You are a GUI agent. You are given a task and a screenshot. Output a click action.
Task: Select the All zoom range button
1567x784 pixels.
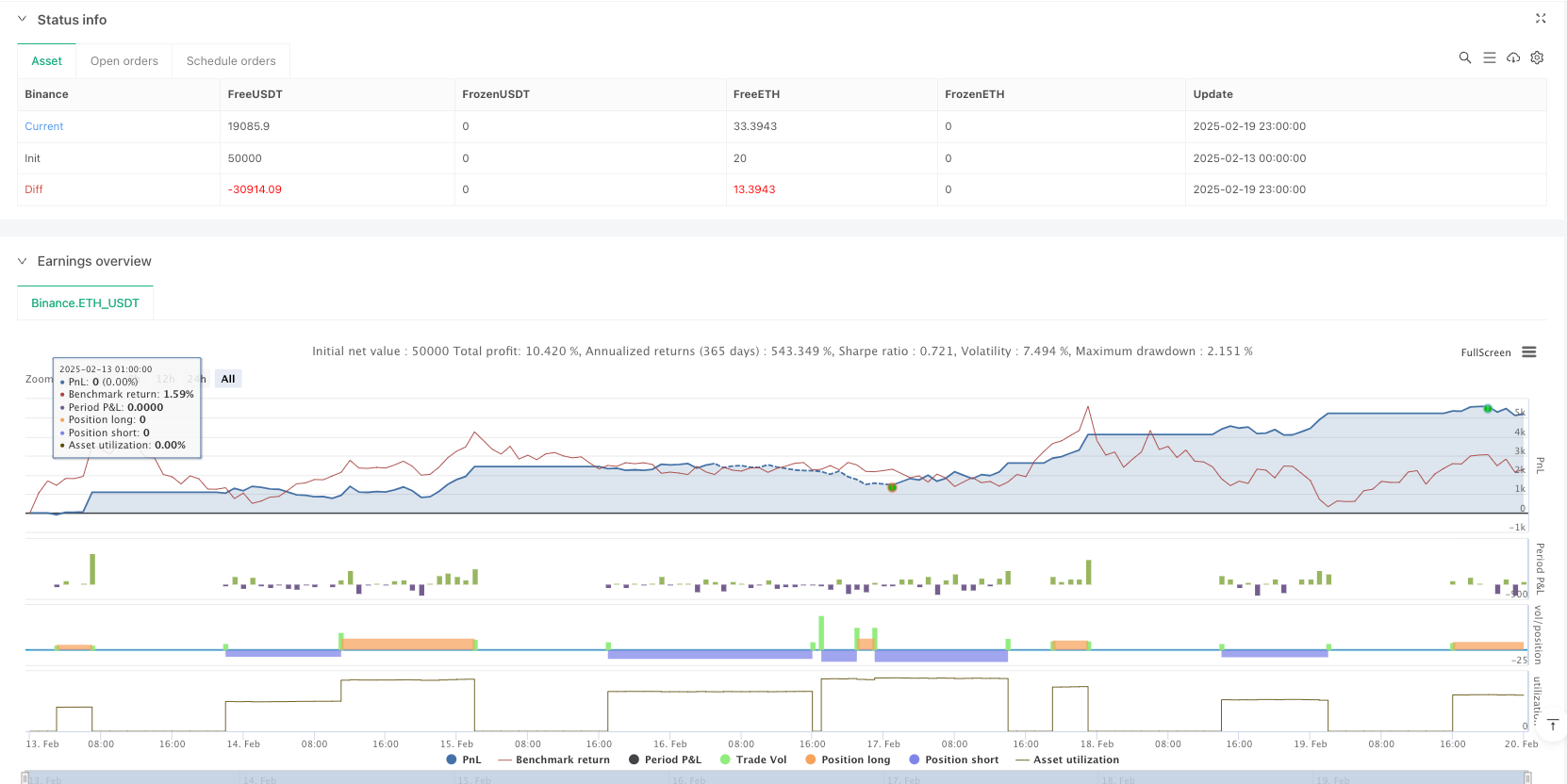point(228,379)
